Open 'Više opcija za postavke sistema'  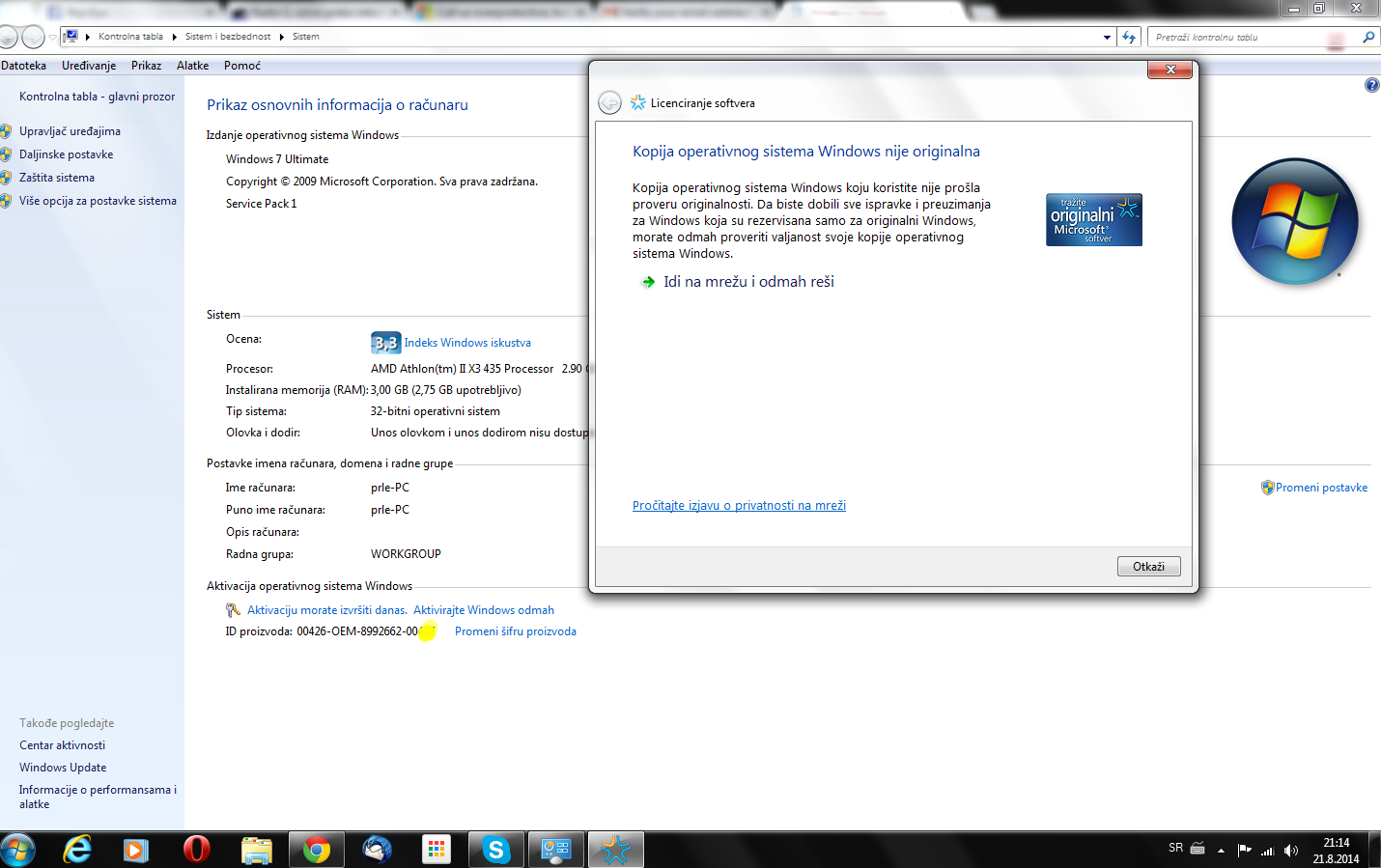coord(98,201)
